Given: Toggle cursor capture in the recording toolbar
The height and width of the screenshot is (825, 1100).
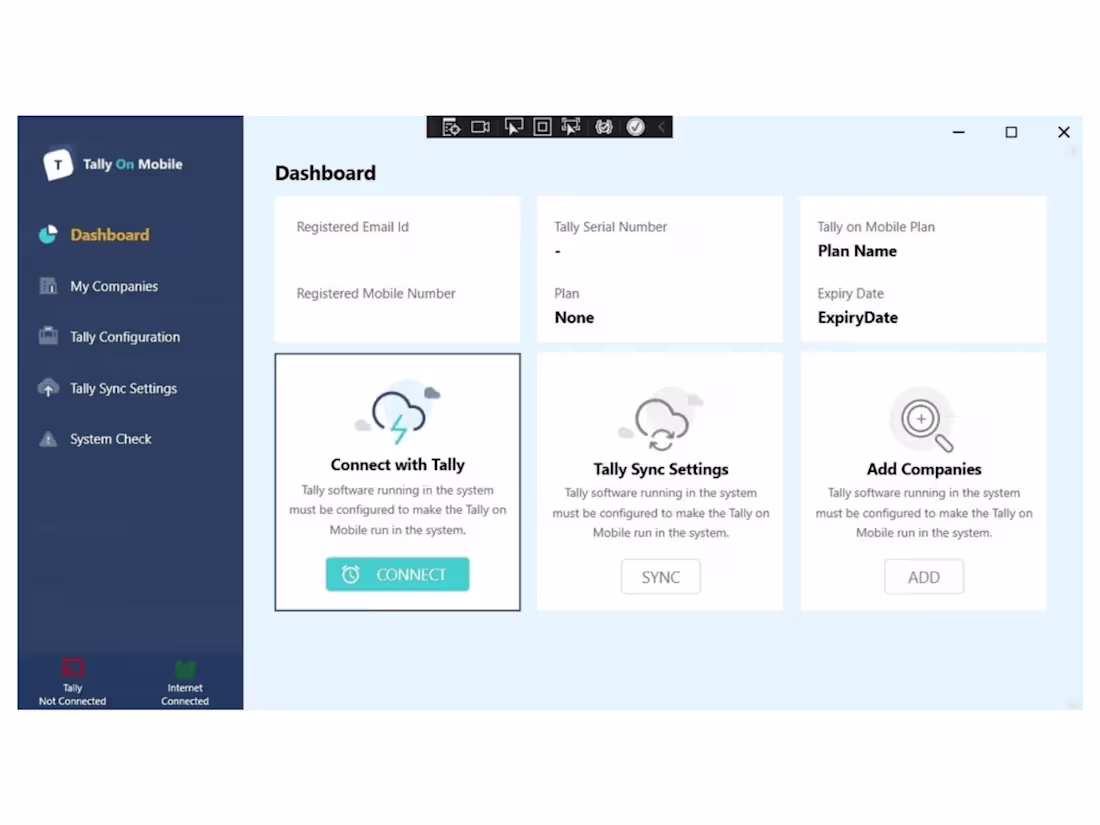Looking at the screenshot, I should (514, 127).
